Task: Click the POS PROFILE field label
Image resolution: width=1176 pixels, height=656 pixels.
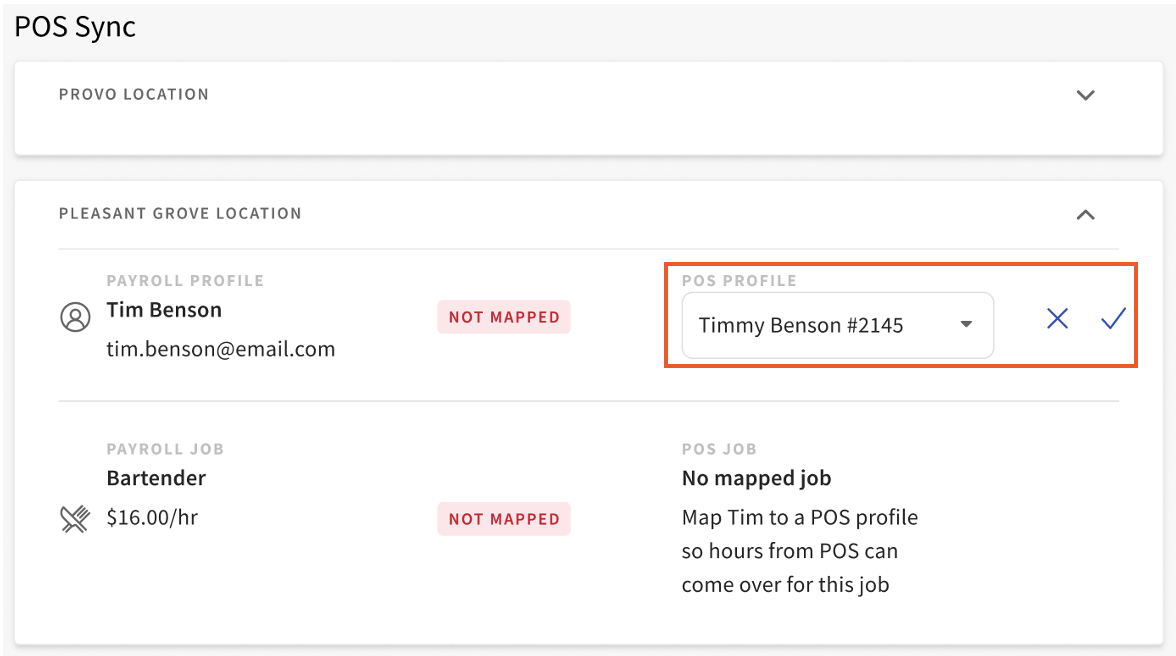Action: click(739, 281)
